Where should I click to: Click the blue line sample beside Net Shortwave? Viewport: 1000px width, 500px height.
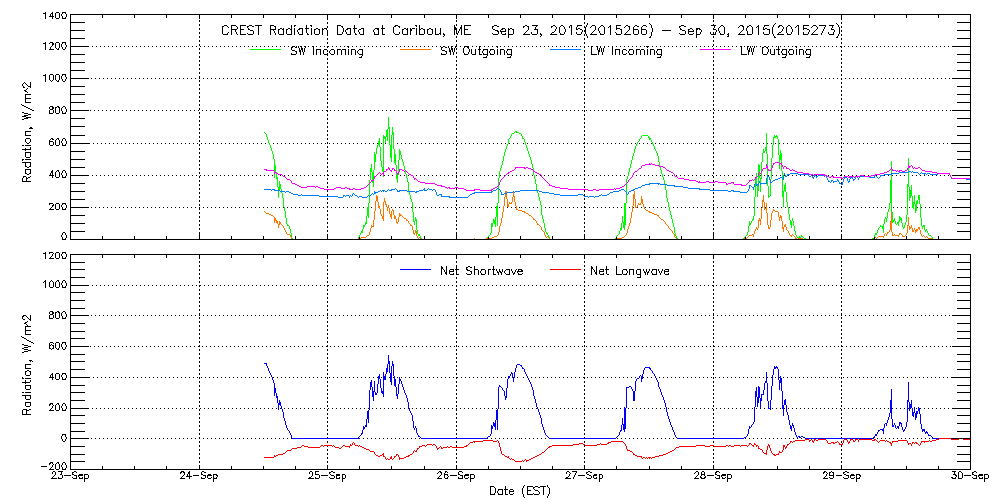[x=415, y=270]
